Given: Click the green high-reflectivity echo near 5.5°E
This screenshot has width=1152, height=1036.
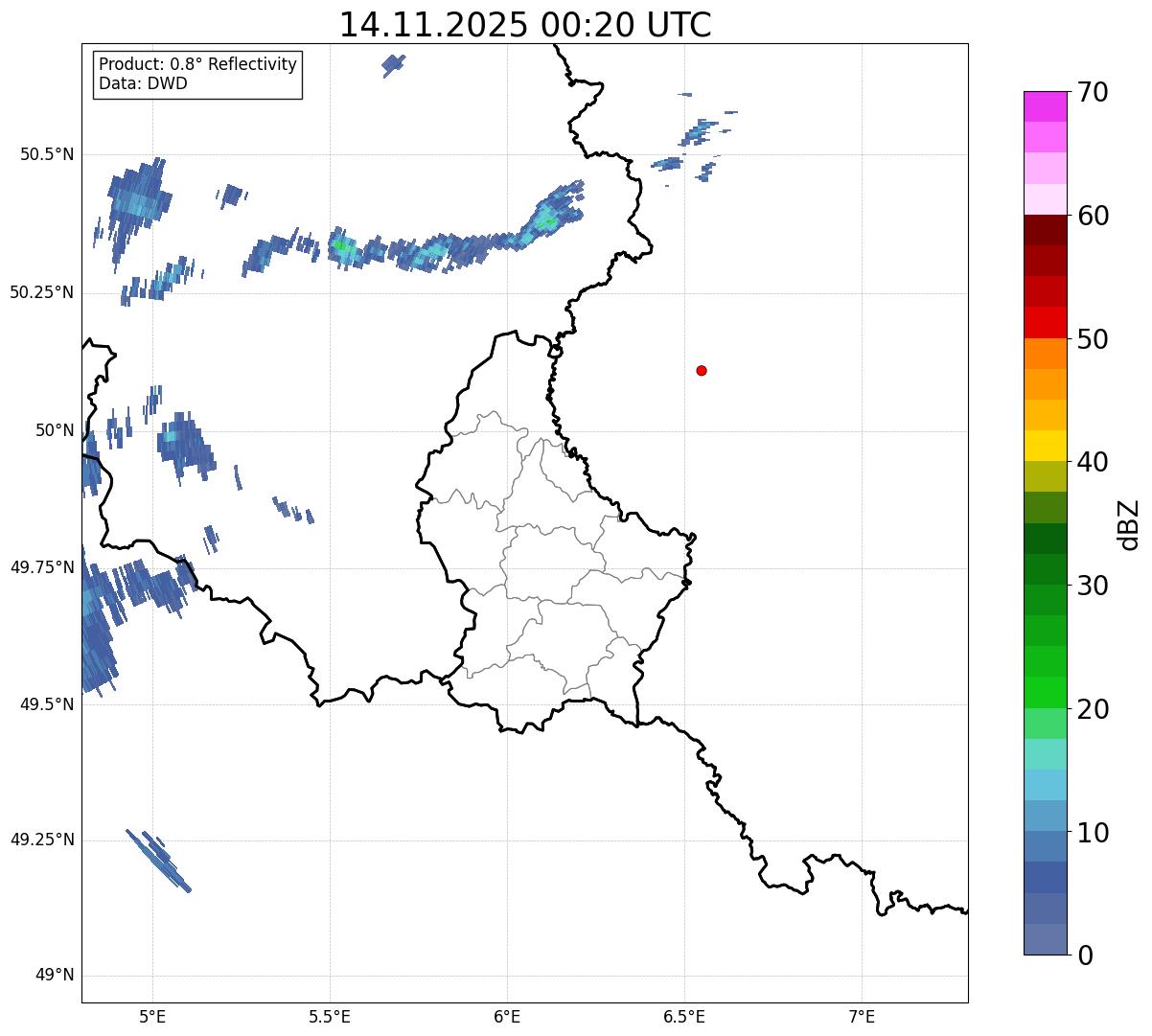Looking at the screenshot, I should pos(341,246).
